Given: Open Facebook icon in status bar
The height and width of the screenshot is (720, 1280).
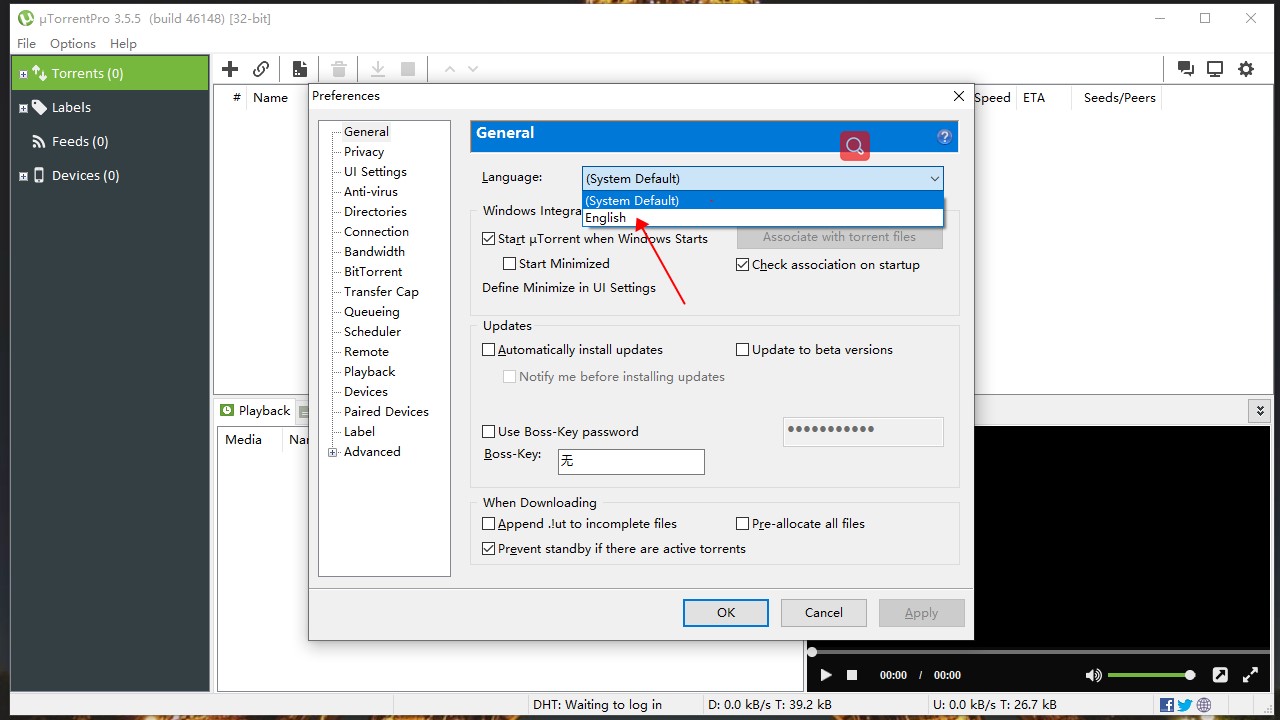Looking at the screenshot, I should [x=1167, y=705].
